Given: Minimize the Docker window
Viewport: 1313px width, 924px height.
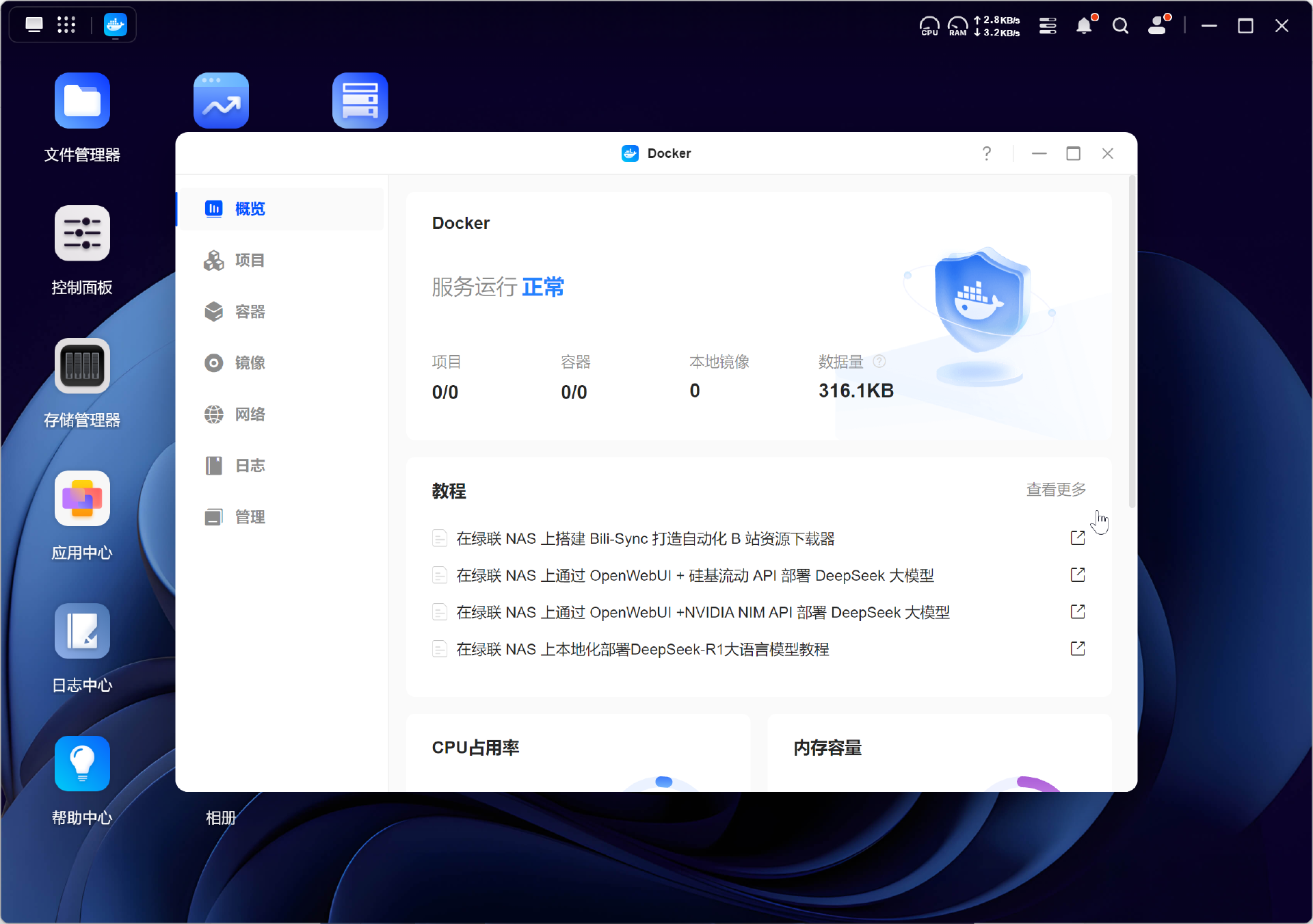Looking at the screenshot, I should pos(1039,153).
